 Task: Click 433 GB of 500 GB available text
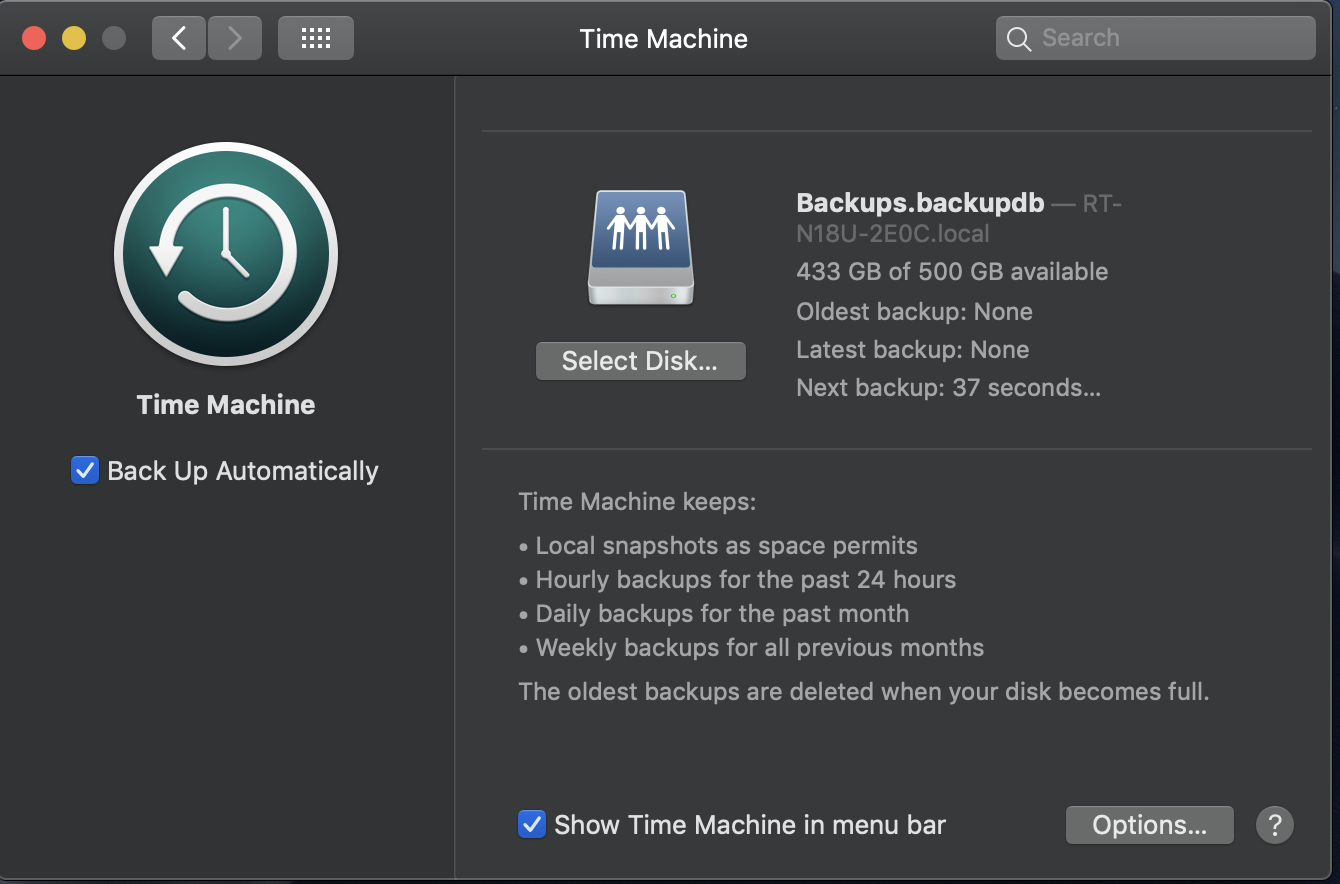pos(951,271)
